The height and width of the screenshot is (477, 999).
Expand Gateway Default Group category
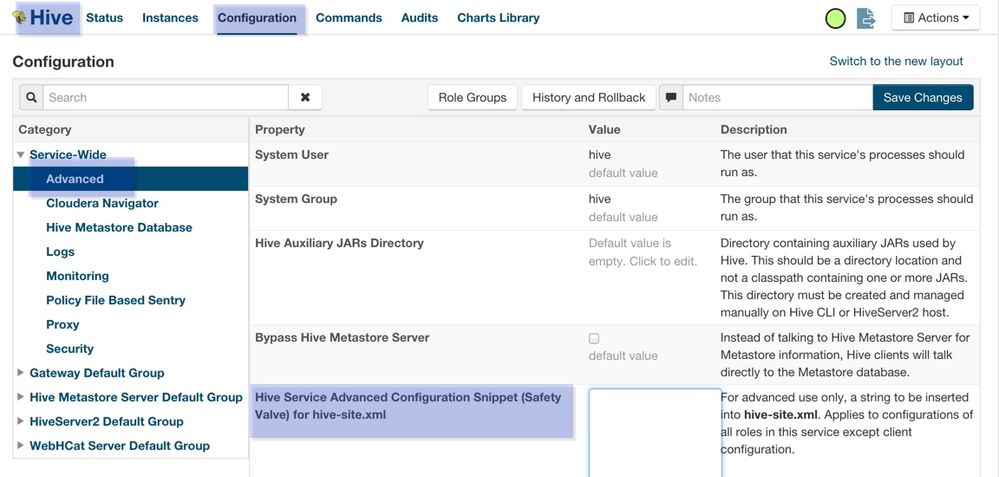point(21,373)
